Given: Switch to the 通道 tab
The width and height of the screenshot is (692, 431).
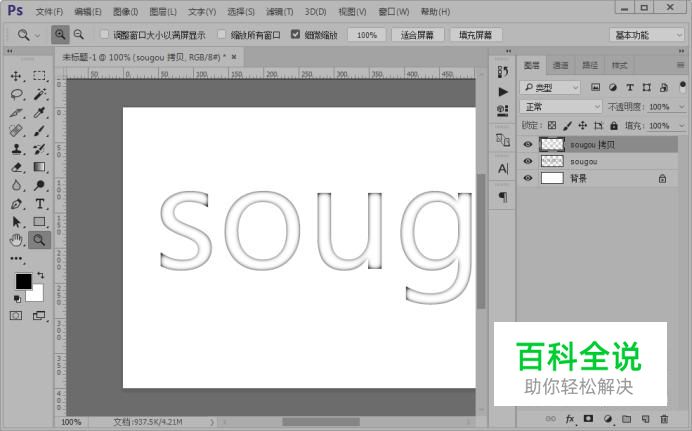Looking at the screenshot, I should pyautogui.click(x=560, y=66).
